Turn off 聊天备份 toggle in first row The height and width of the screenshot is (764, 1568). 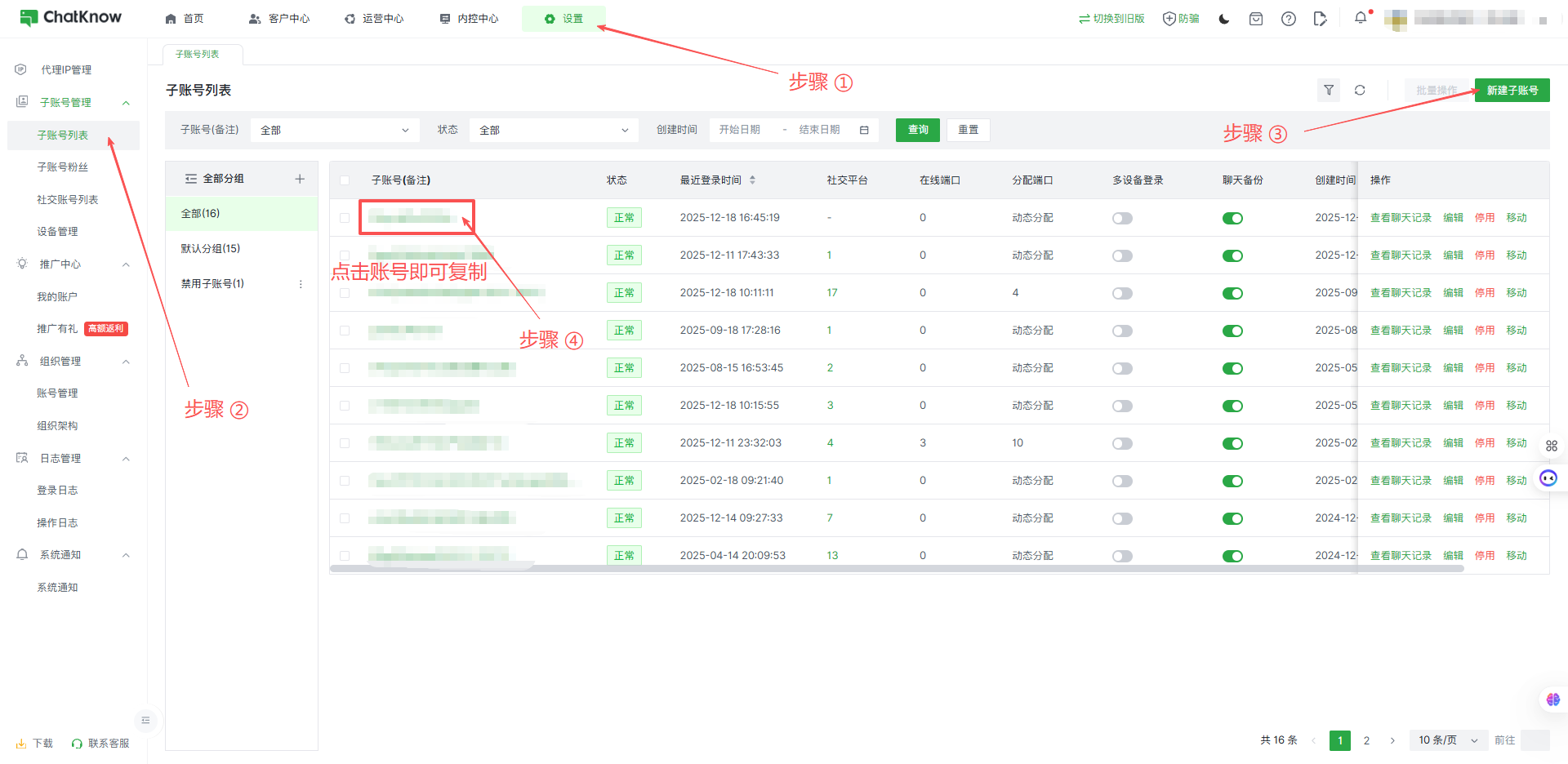[1232, 218]
